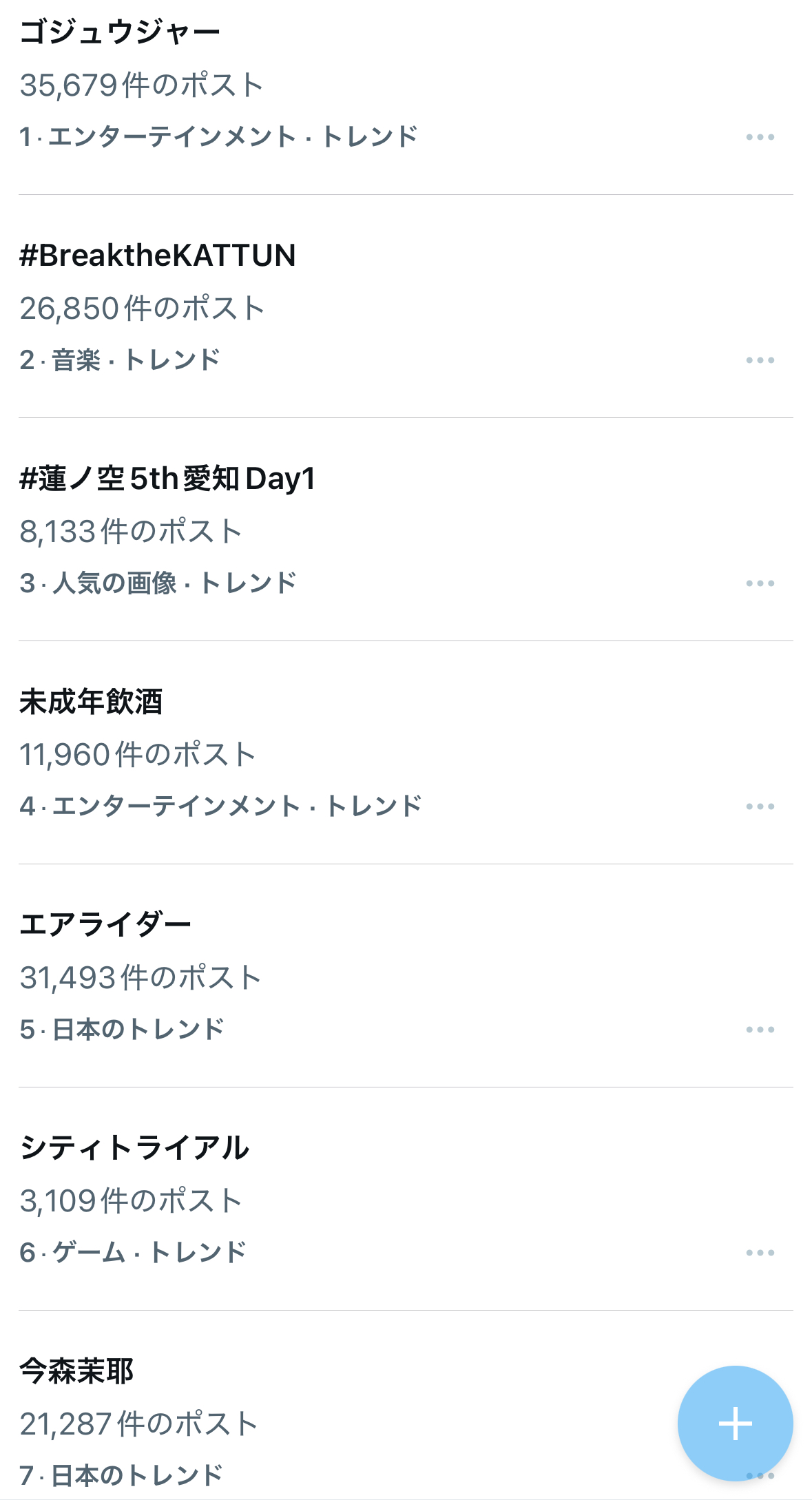Tap the 31,493件のポスト count

tap(140, 978)
